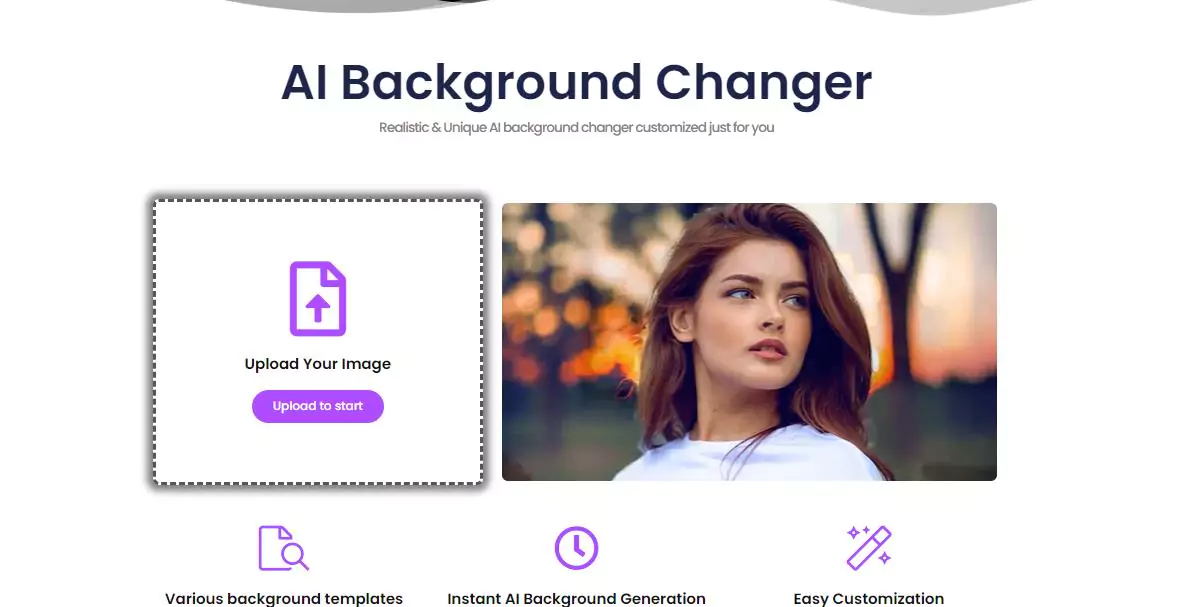This screenshot has height=607, width=1189.
Task: Click the Realistic & Unique subtitle text
Action: point(576,127)
